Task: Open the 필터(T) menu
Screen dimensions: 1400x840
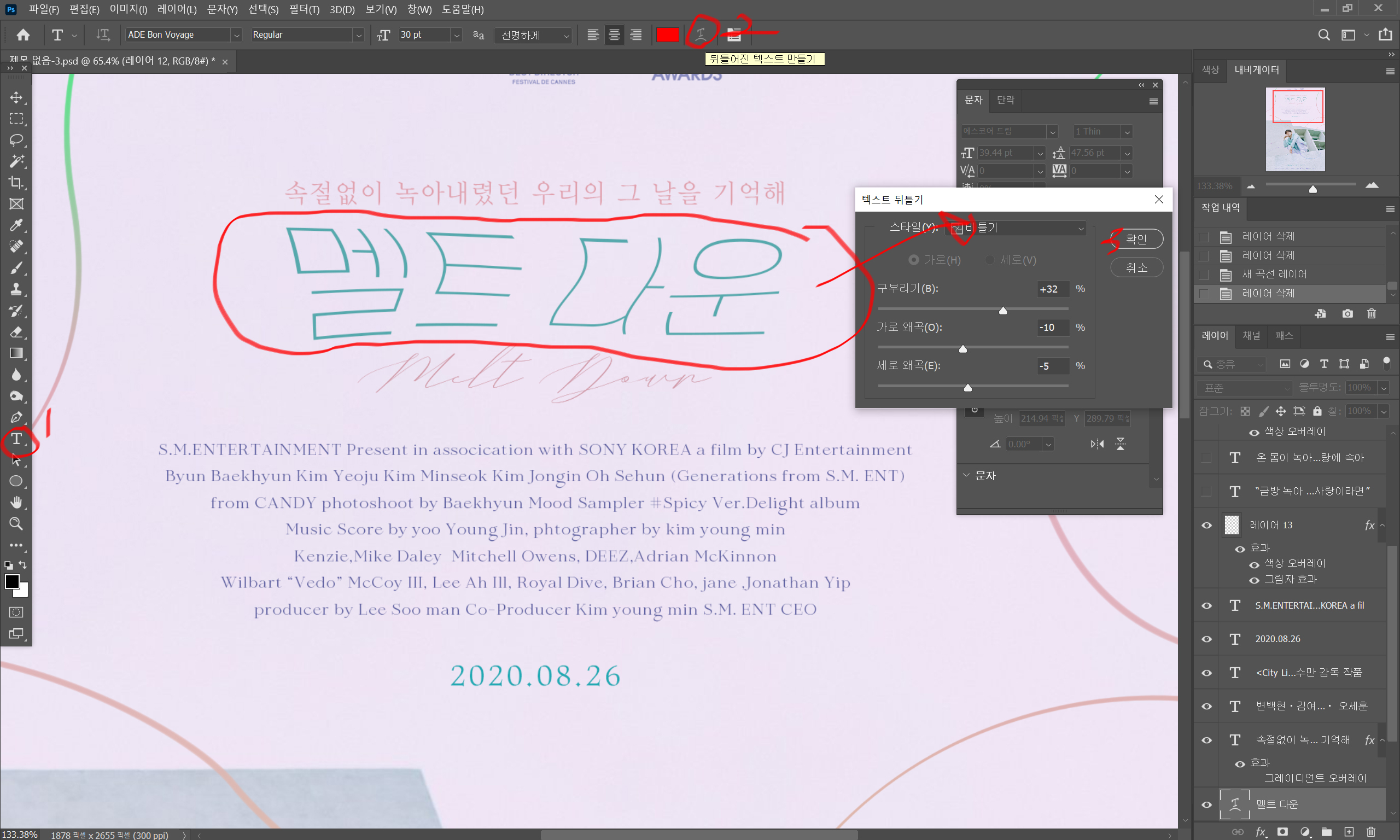Action: click(304, 9)
